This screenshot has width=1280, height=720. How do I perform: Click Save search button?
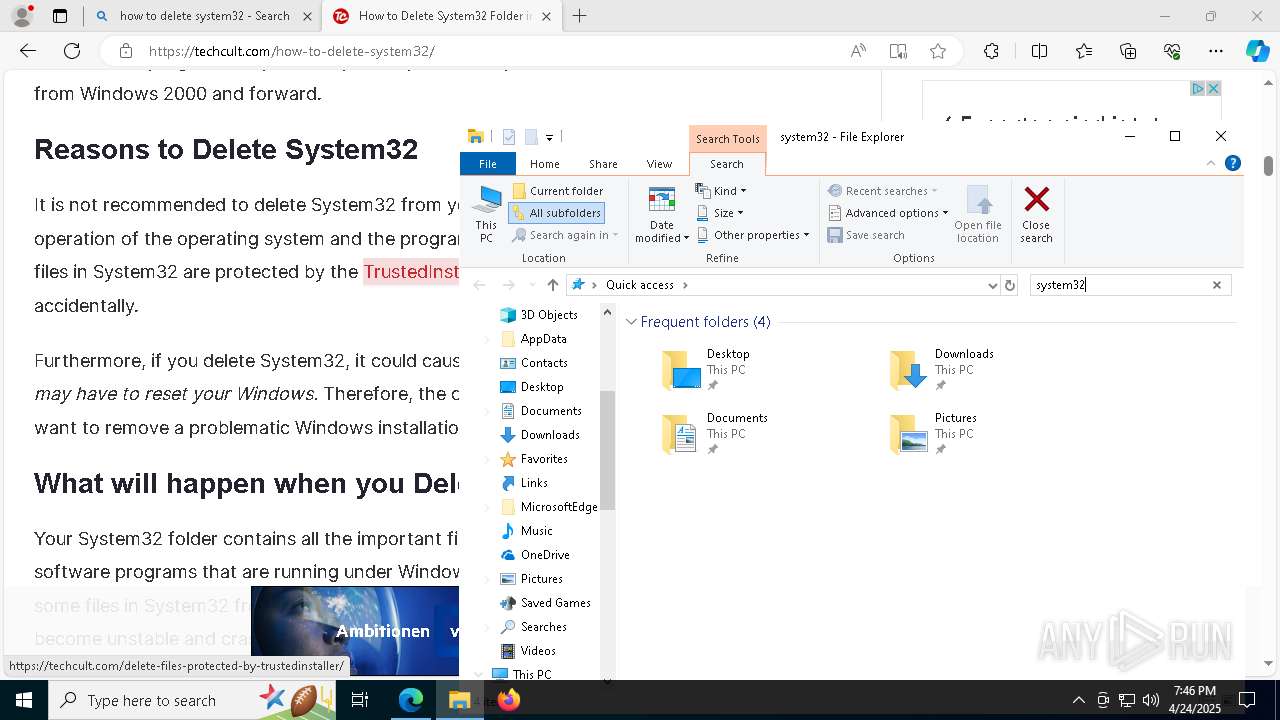point(866,235)
